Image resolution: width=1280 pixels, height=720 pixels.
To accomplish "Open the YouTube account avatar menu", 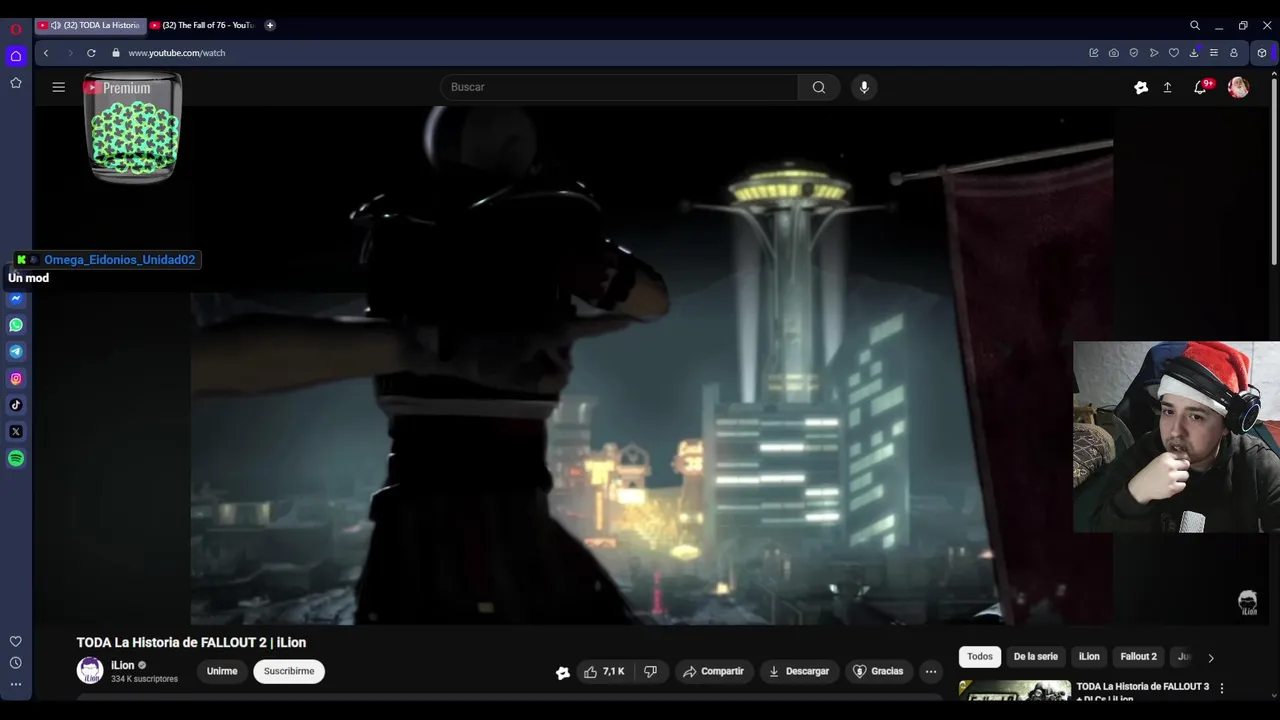I will pos(1238,88).
